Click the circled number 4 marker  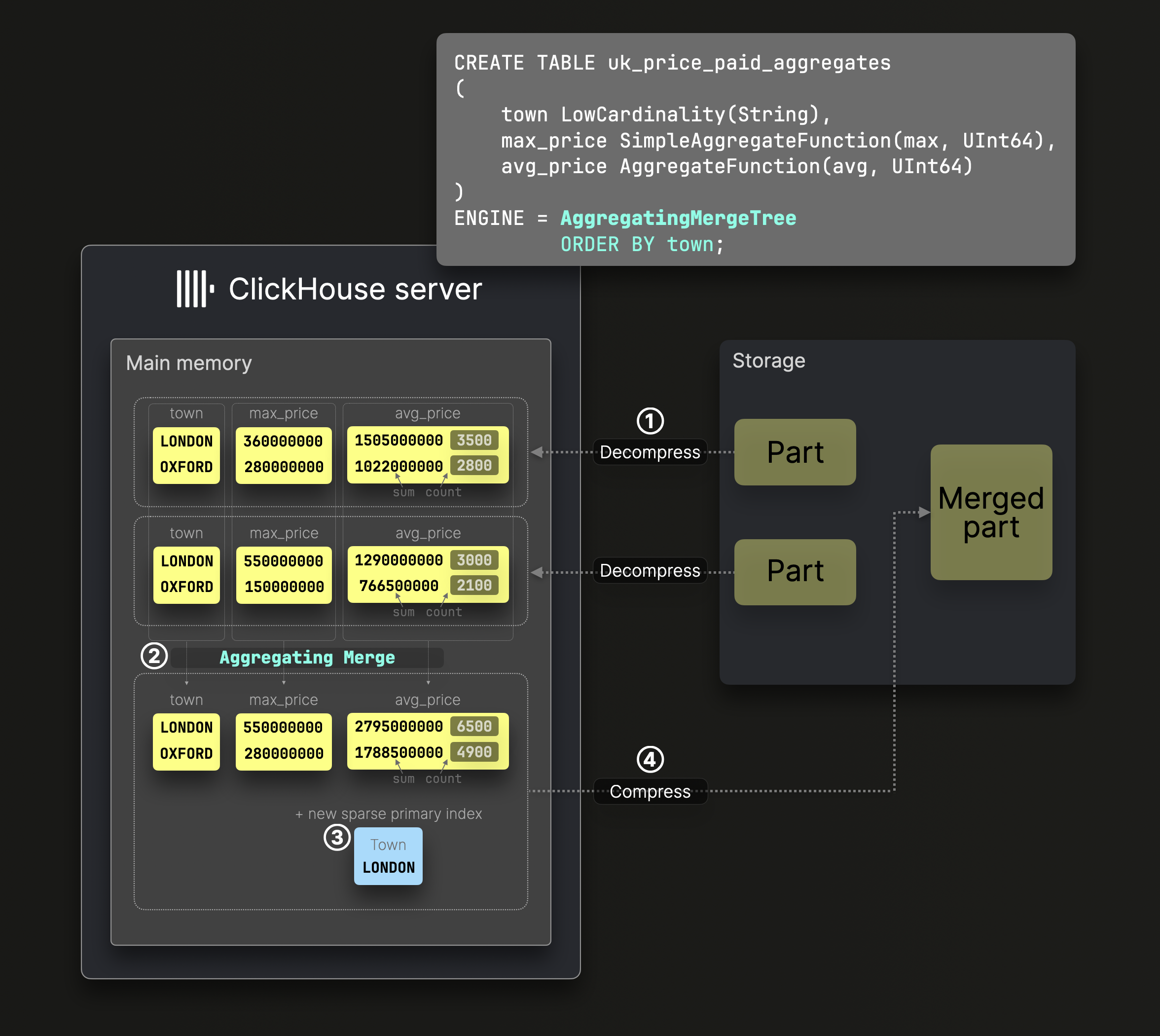point(650,759)
